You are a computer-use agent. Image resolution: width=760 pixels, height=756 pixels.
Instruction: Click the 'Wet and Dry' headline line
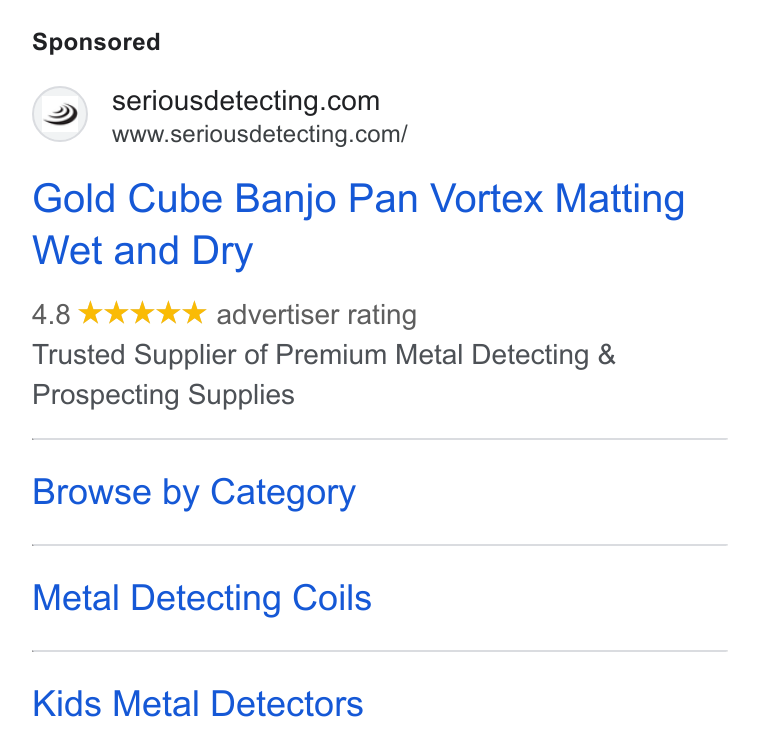143,251
